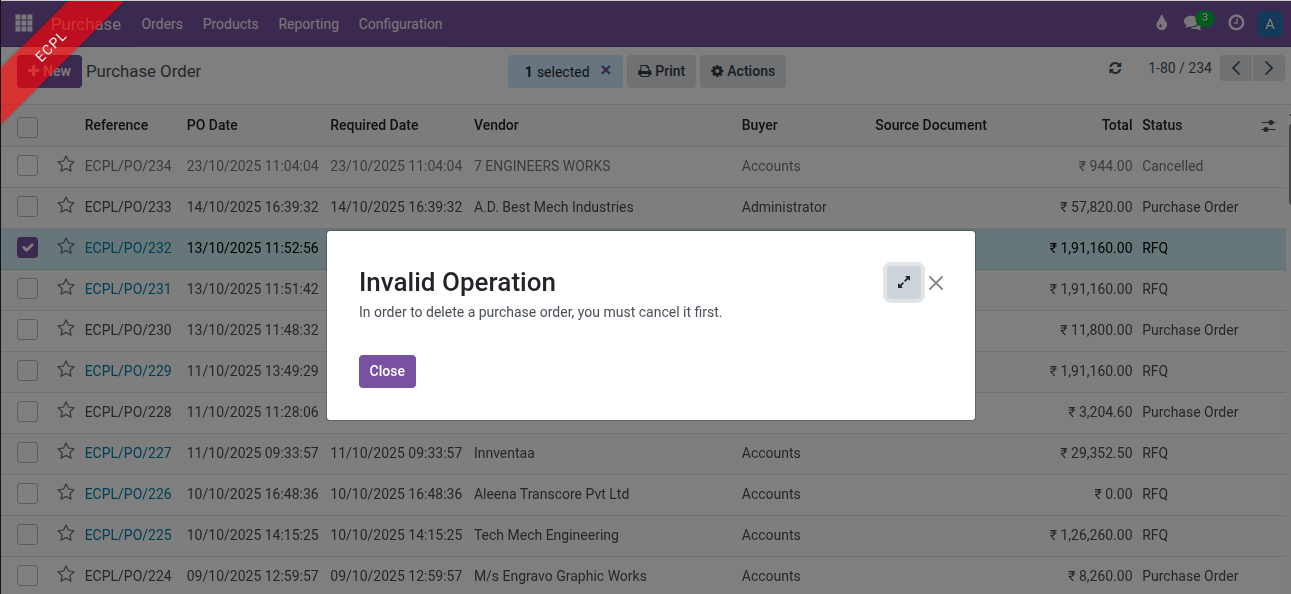Open the Actions dropdown menu
The height and width of the screenshot is (594, 1291).
743,71
